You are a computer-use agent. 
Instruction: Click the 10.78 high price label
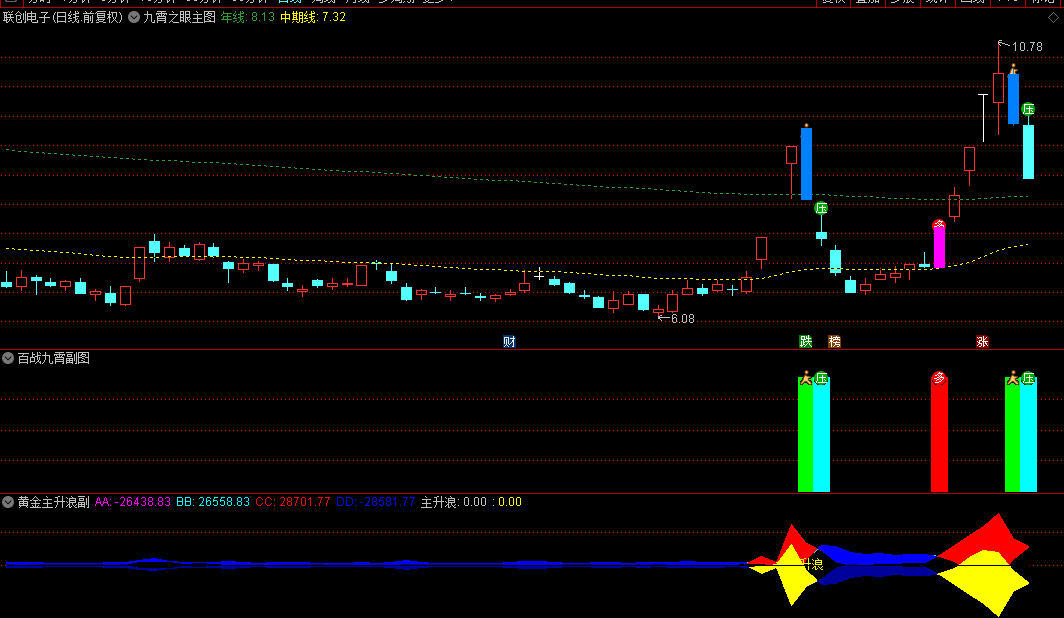pyautogui.click(x=1027, y=47)
